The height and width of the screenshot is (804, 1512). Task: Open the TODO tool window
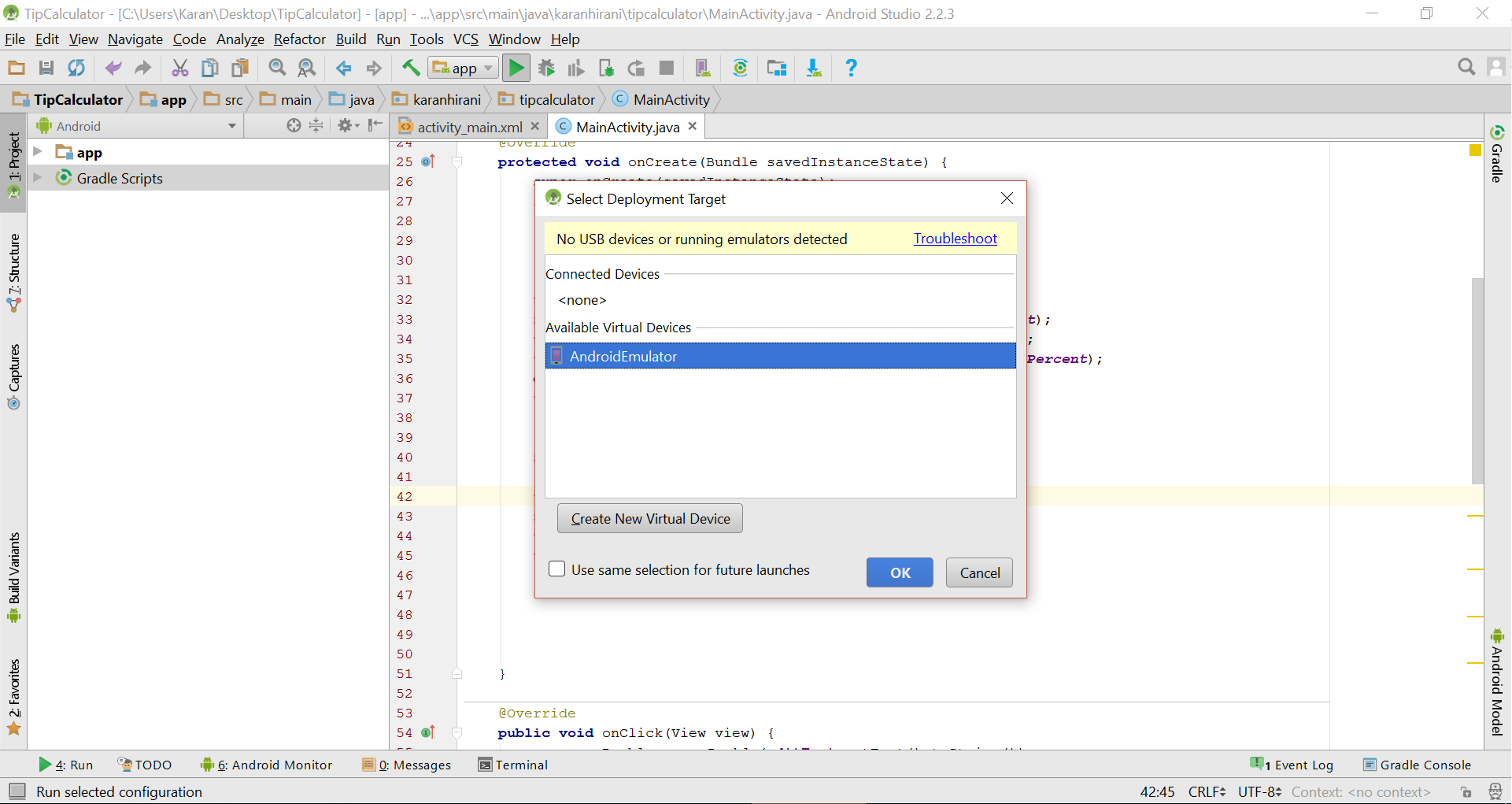pyautogui.click(x=145, y=765)
